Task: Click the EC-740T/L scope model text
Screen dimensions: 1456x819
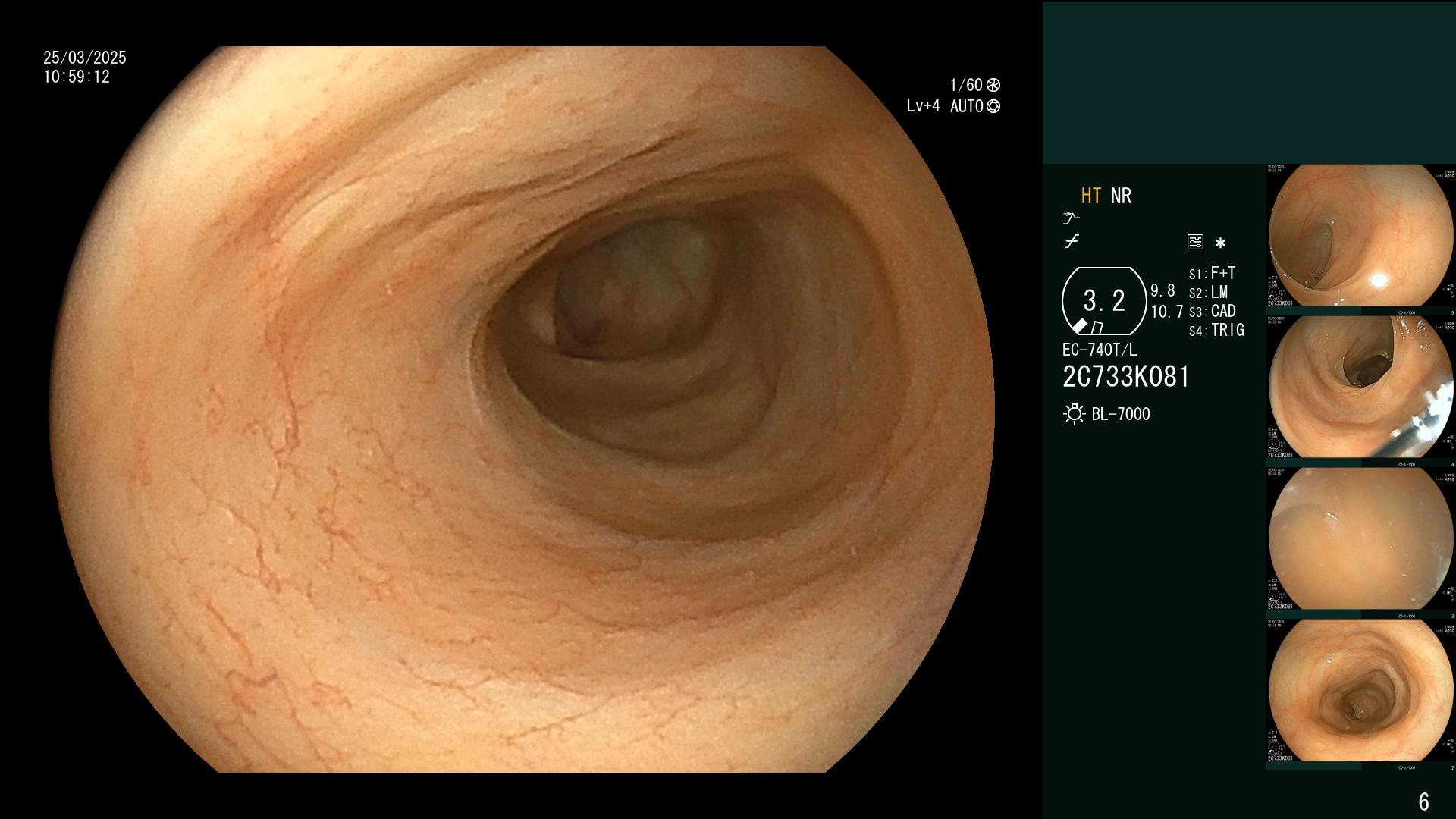Action: (1100, 350)
